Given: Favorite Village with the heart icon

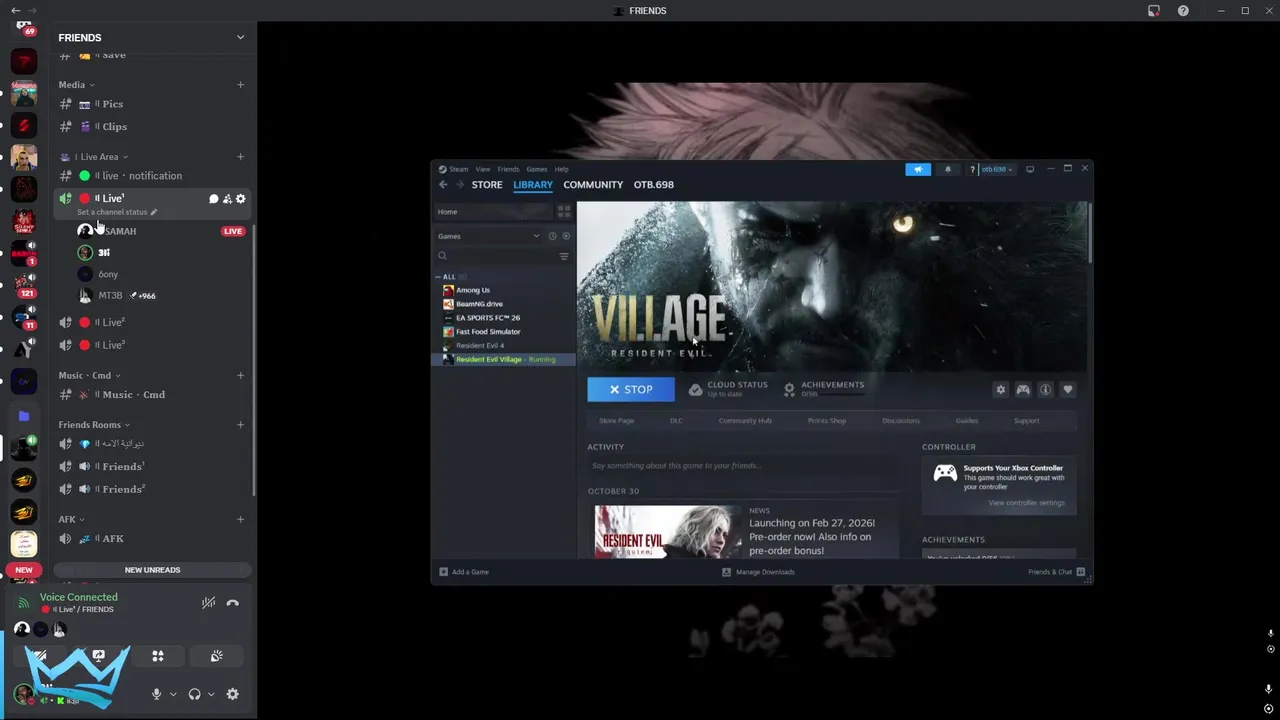Looking at the screenshot, I should [x=1068, y=390].
